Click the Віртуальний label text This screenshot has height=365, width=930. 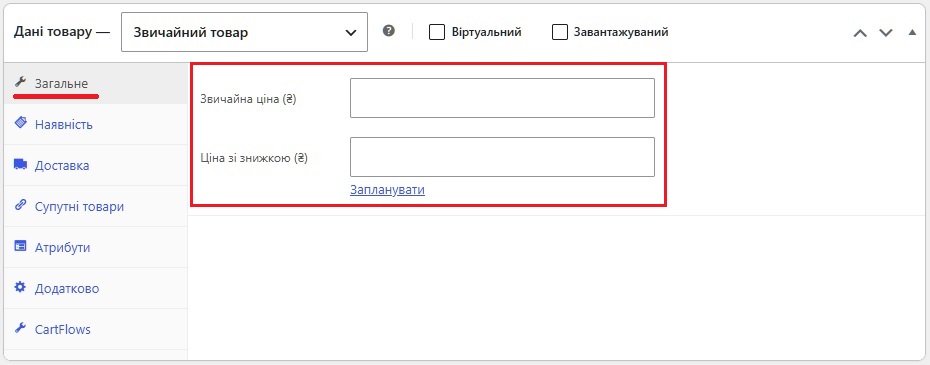tap(486, 32)
